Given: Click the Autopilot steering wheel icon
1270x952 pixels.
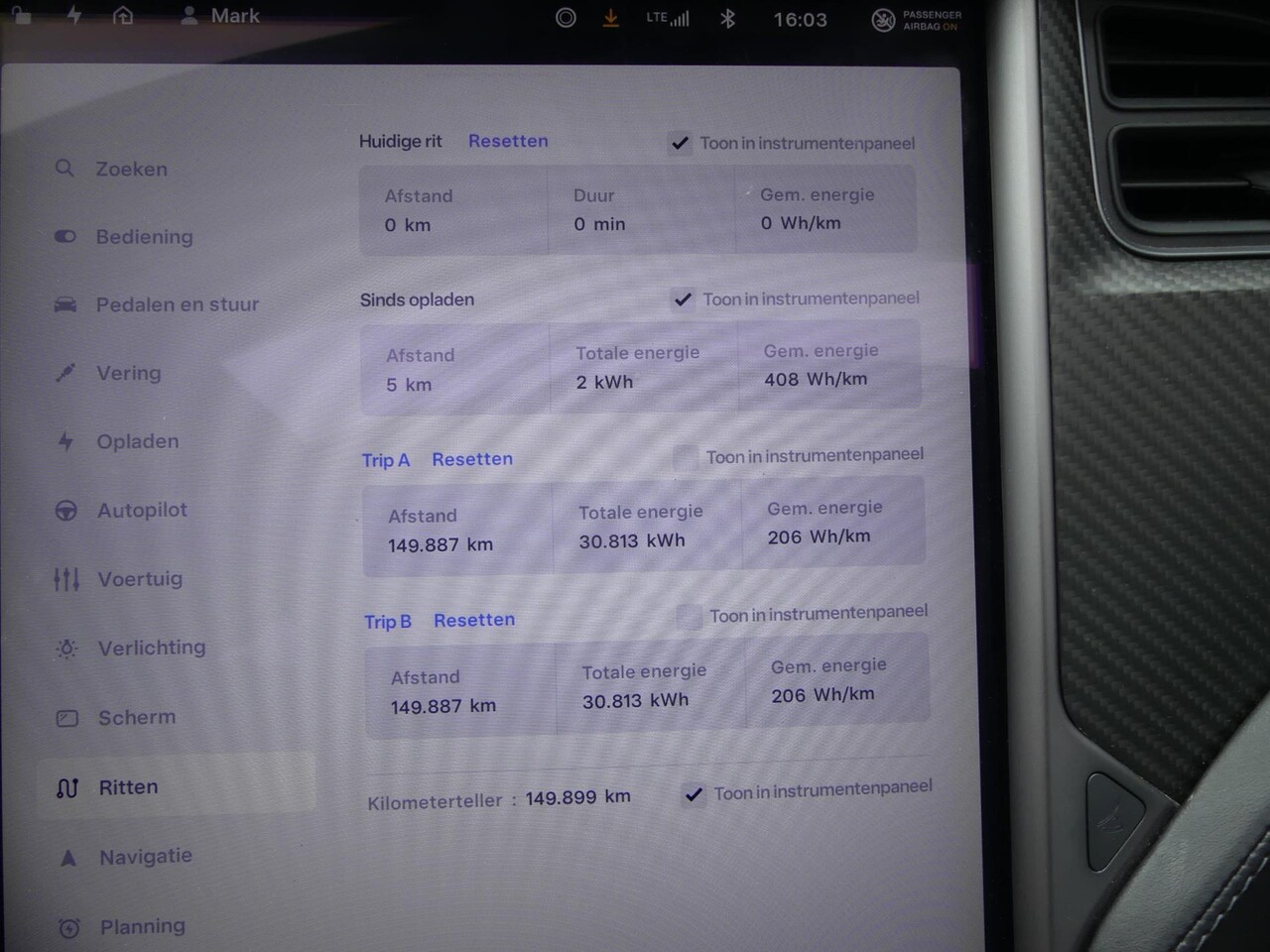Looking at the screenshot, I should click(x=65, y=511).
